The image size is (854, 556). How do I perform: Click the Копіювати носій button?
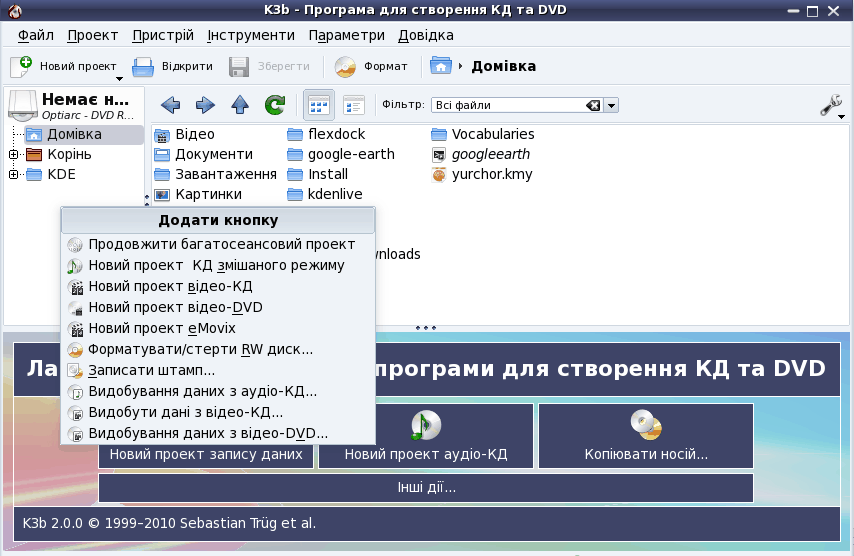click(x=645, y=436)
